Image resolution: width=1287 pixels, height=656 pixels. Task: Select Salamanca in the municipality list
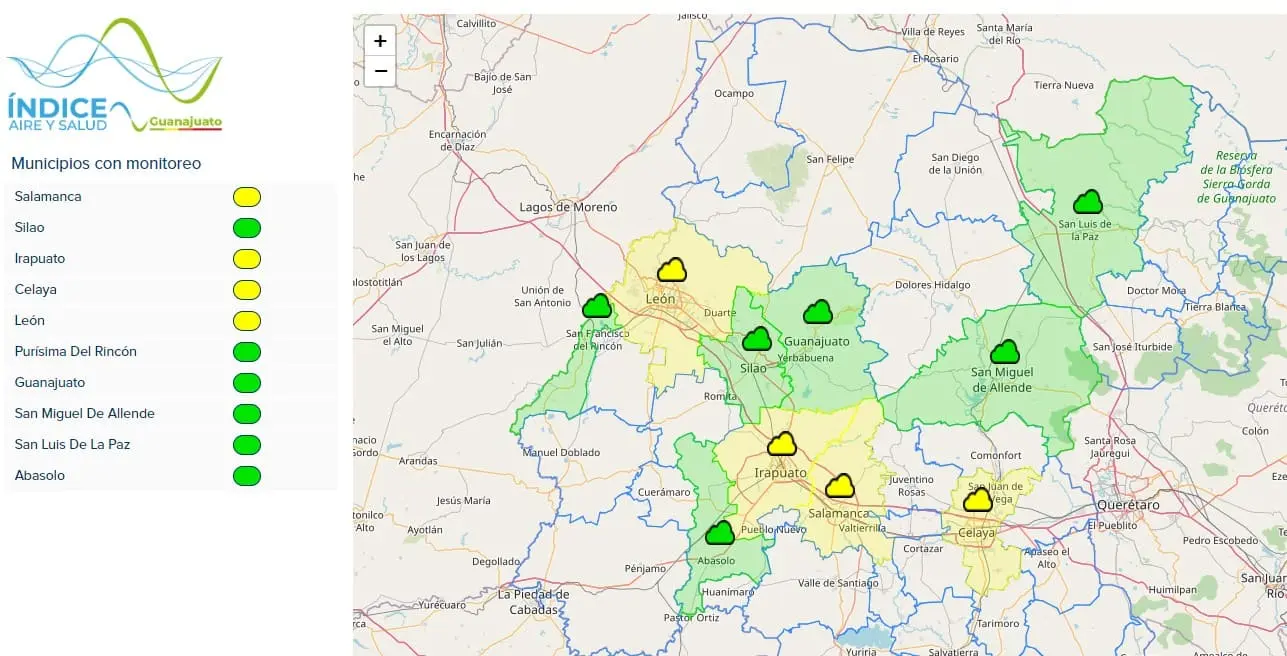pyautogui.click(x=48, y=197)
